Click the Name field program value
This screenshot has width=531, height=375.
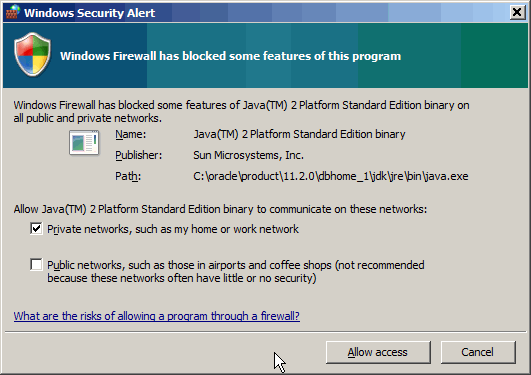click(x=299, y=134)
